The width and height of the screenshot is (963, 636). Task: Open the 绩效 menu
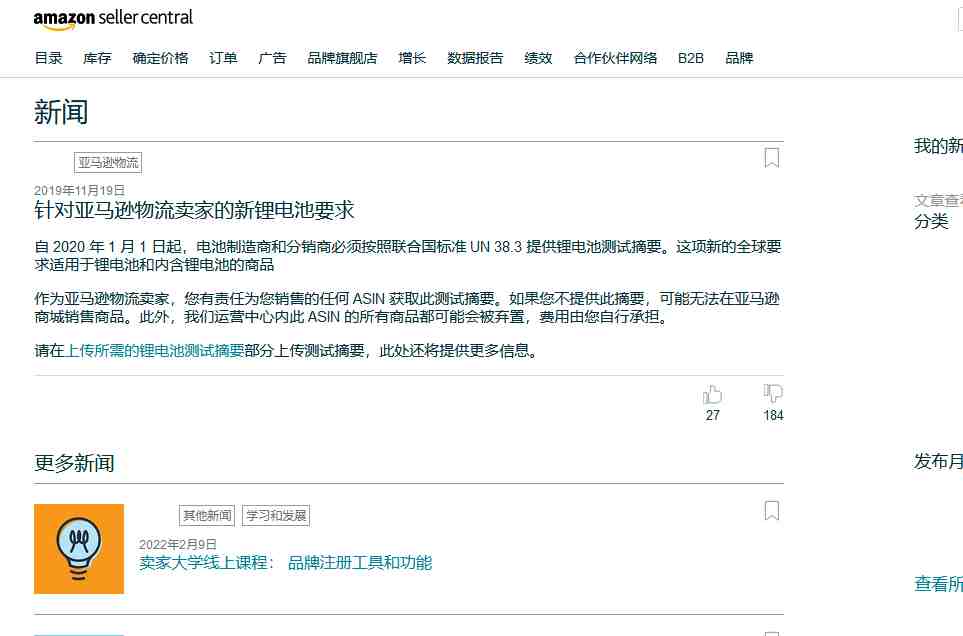(538, 58)
